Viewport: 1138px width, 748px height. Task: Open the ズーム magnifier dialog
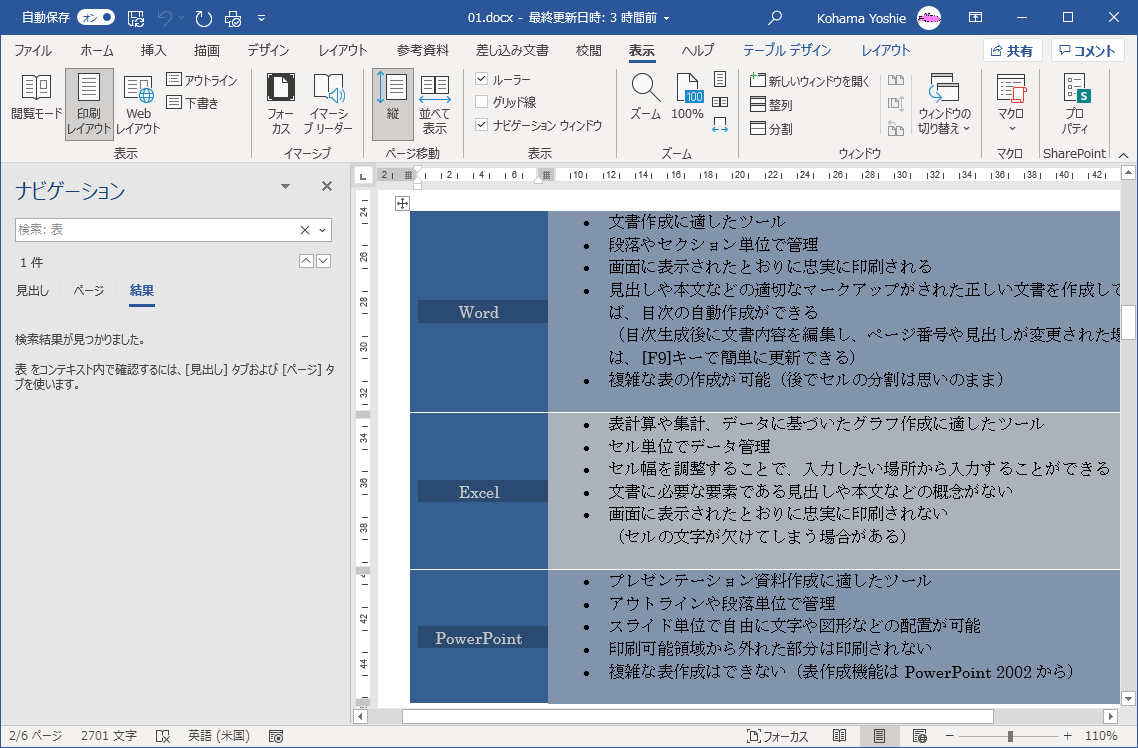tap(645, 98)
